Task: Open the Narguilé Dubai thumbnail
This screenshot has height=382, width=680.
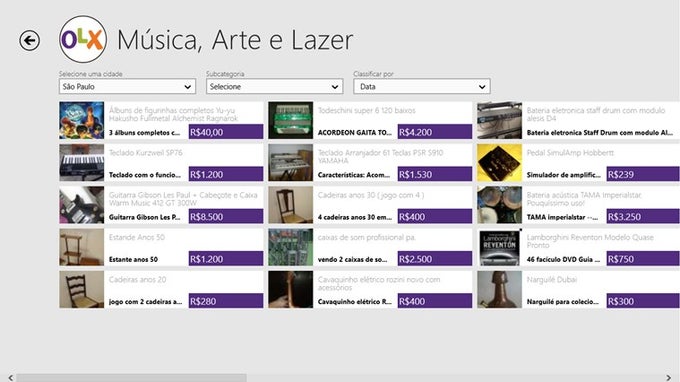Action: click(x=500, y=289)
